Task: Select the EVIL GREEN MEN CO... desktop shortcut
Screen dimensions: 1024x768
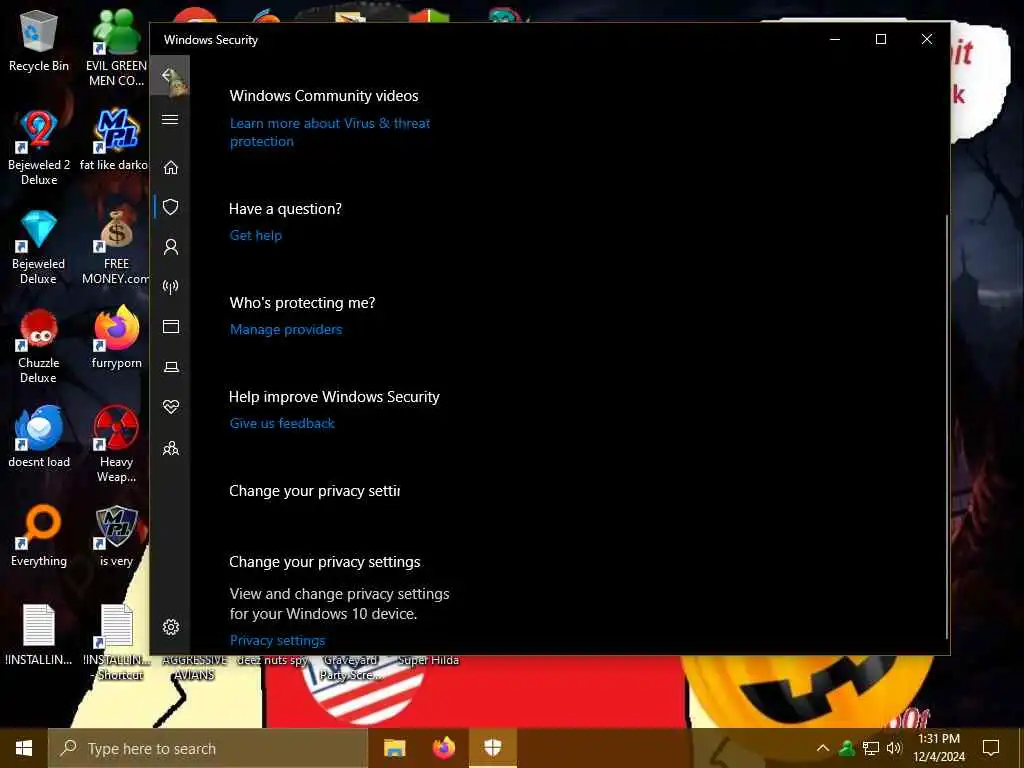Action: (x=116, y=48)
